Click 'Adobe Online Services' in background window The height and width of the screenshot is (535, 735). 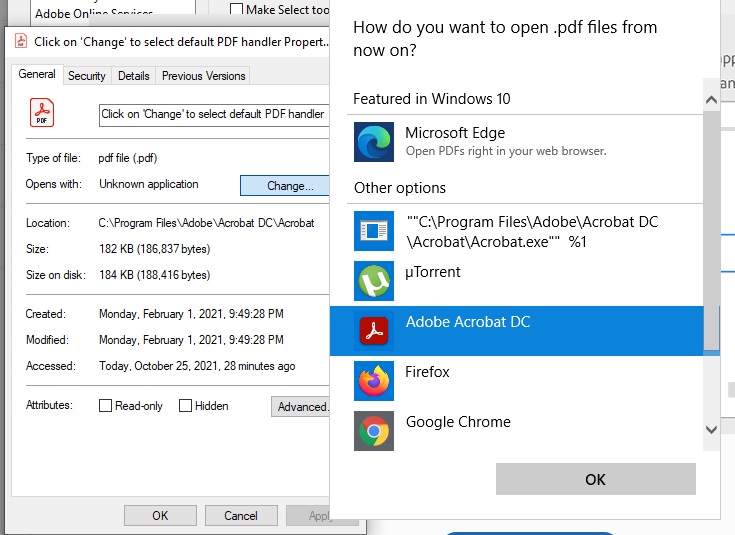94,13
